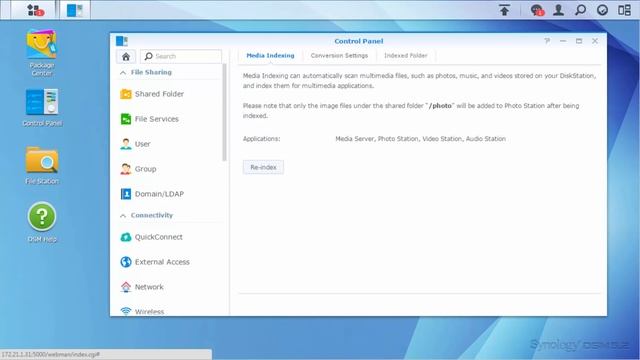Minimize the Control Panel window
This screenshot has width=640, height=360.
coord(563,41)
